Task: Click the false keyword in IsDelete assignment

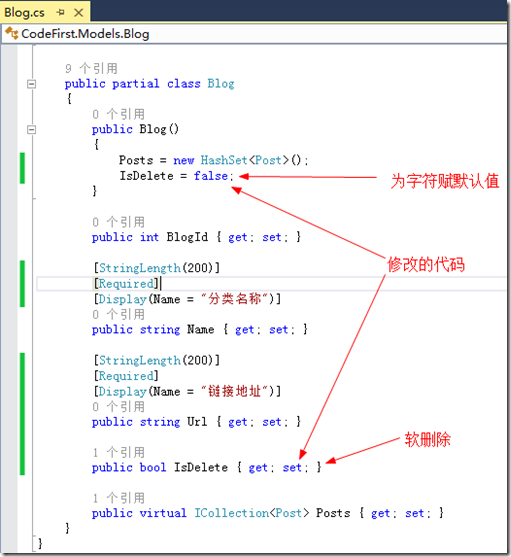Action: pyautogui.click(x=211, y=176)
